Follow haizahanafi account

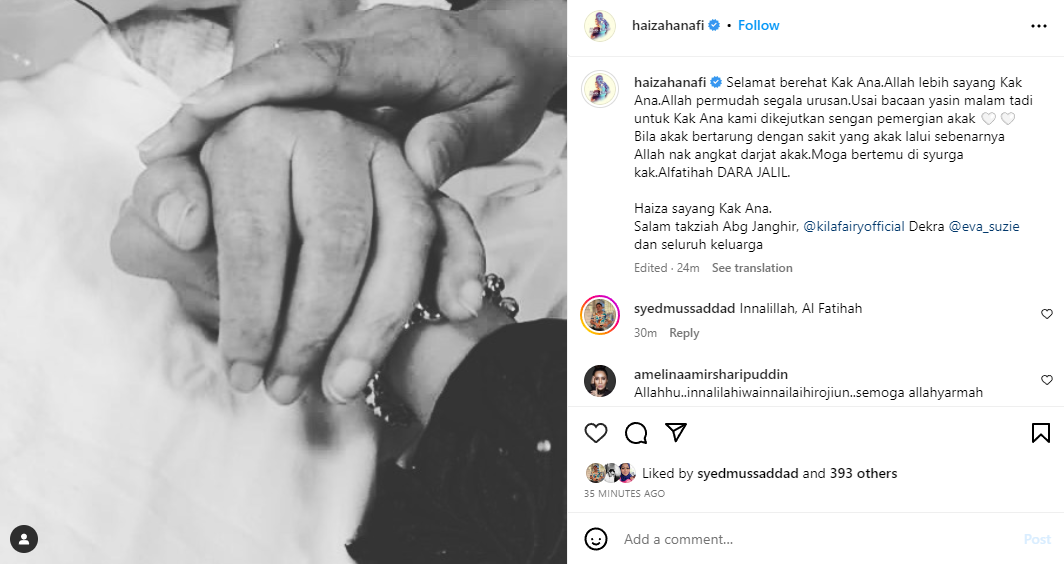pyautogui.click(x=759, y=25)
